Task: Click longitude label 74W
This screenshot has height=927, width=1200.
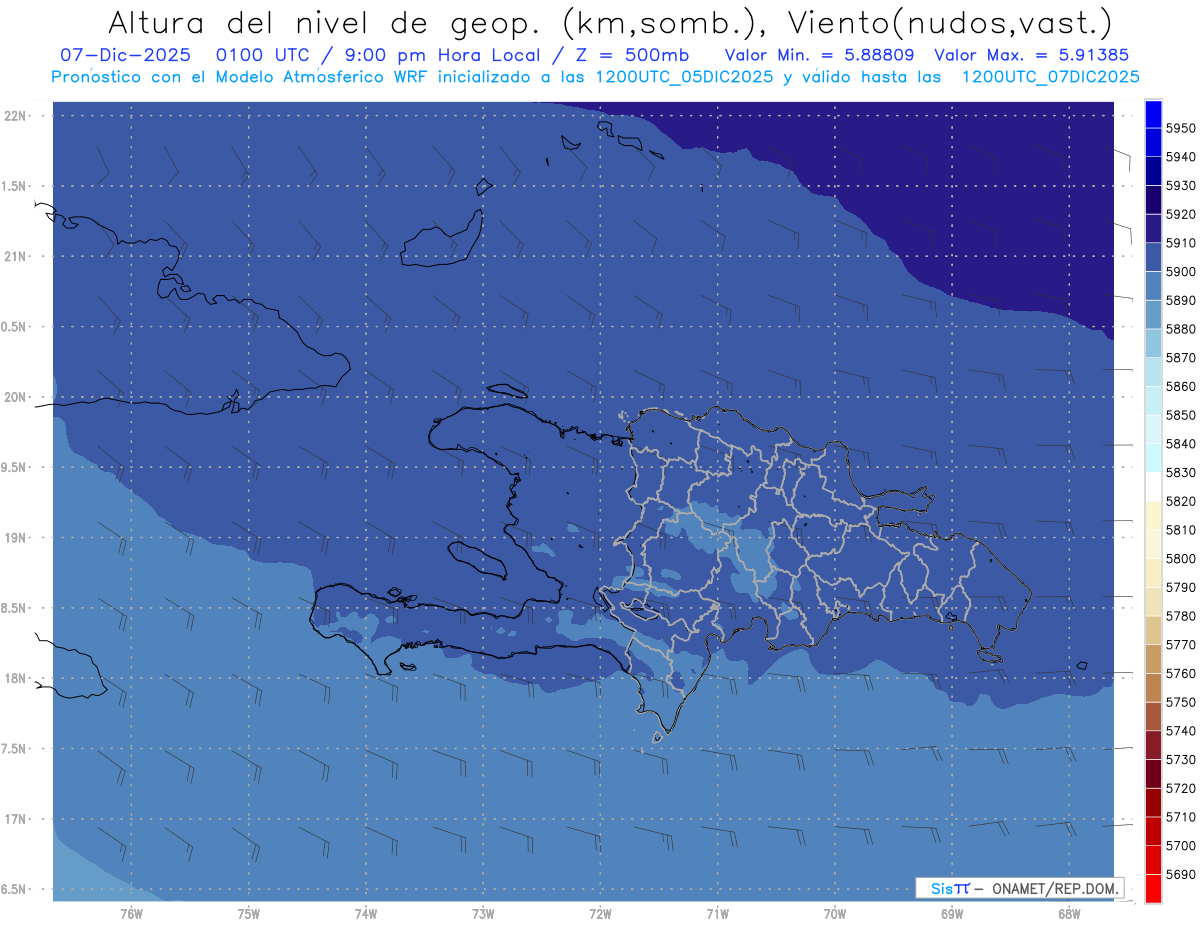Action: 366,914
